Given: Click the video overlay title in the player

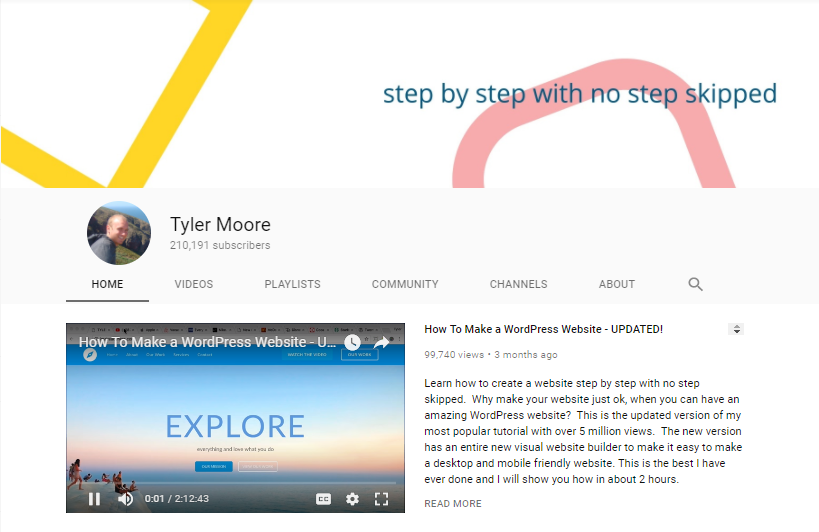Looking at the screenshot, I should 207,342.
